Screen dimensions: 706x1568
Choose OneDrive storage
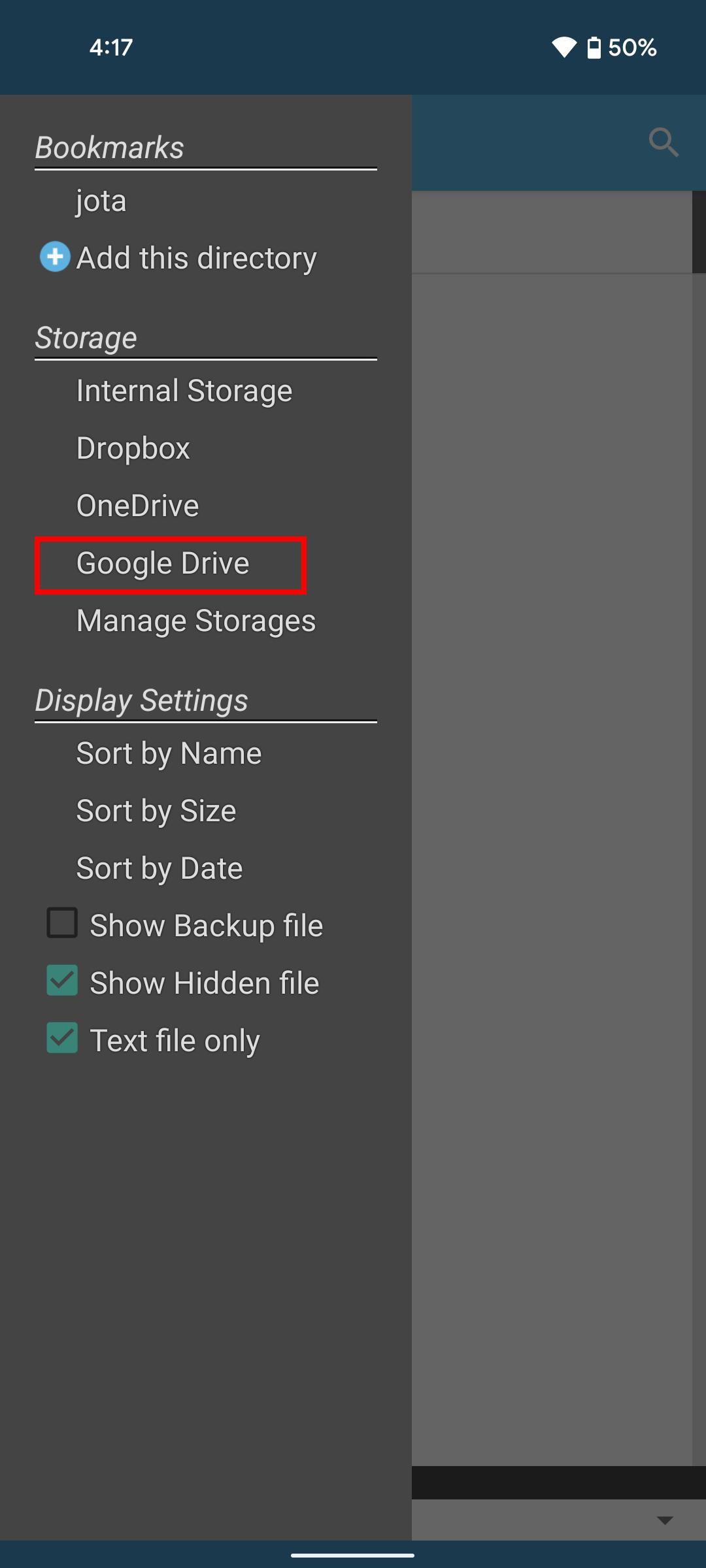pyautogui.click(x=137, y=506)
